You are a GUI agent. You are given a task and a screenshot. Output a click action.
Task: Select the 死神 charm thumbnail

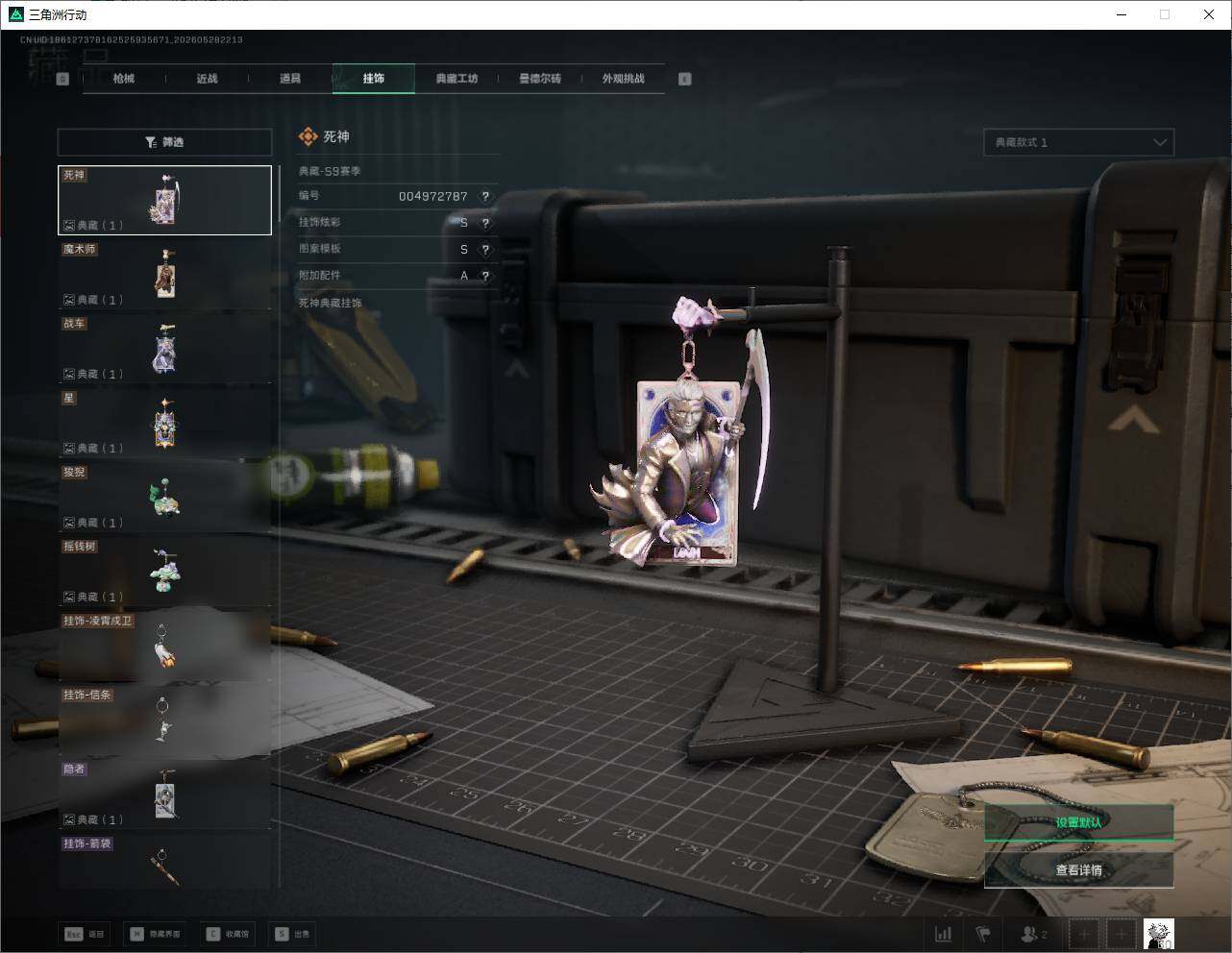164,200
